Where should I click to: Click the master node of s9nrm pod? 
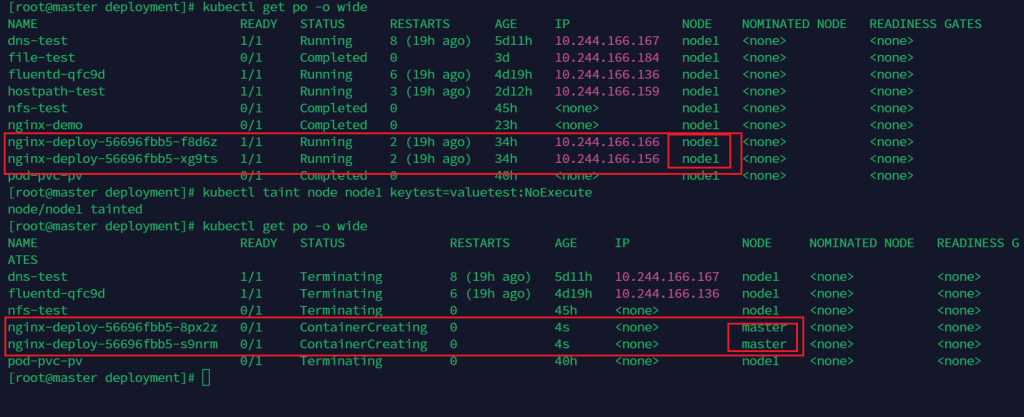(x=763, y=344)
